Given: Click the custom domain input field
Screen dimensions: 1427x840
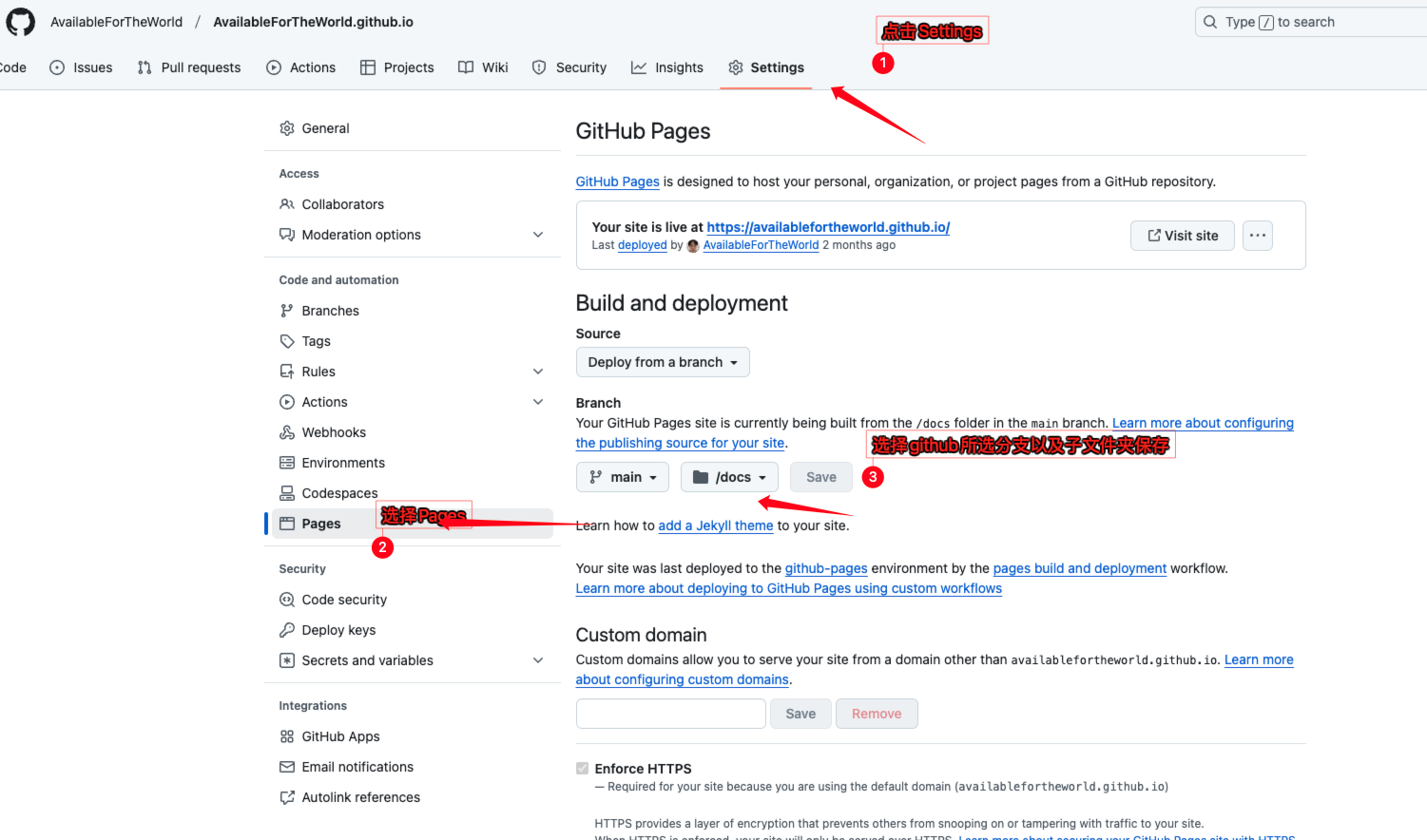Looking at the screenshot, I should click(x=671, y=714).
